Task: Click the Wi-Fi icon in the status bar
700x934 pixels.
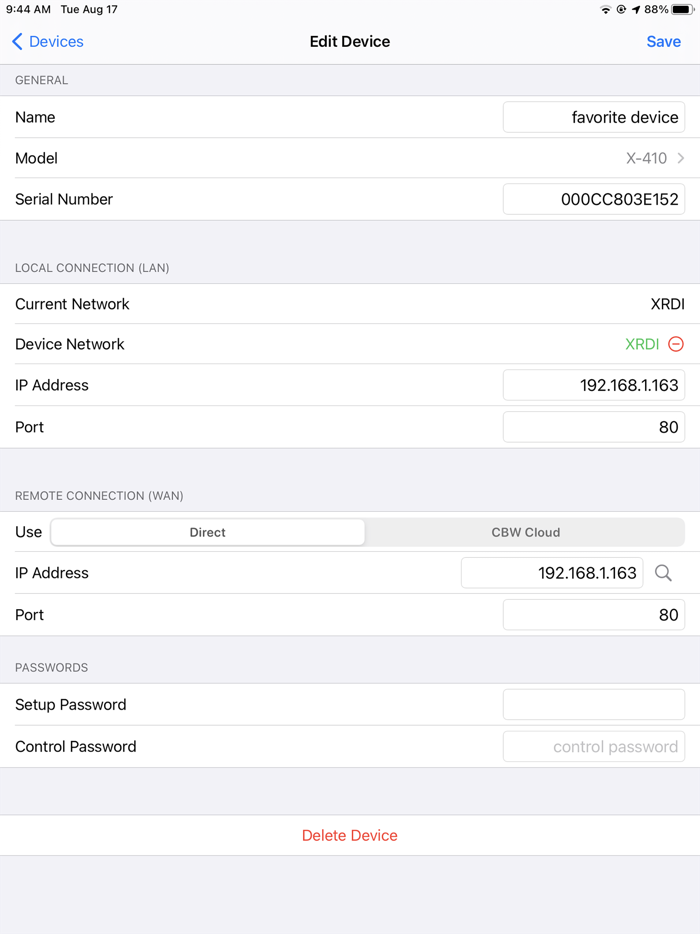Action: pos(606,9)
